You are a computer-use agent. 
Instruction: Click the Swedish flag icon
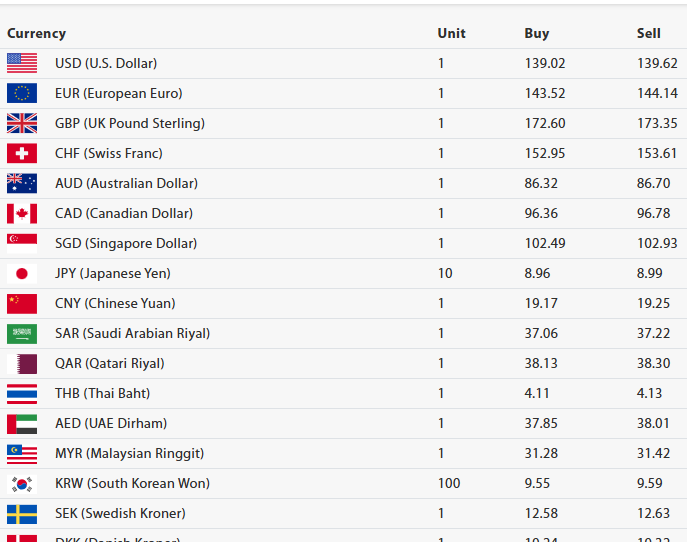(x=22, y=513)
